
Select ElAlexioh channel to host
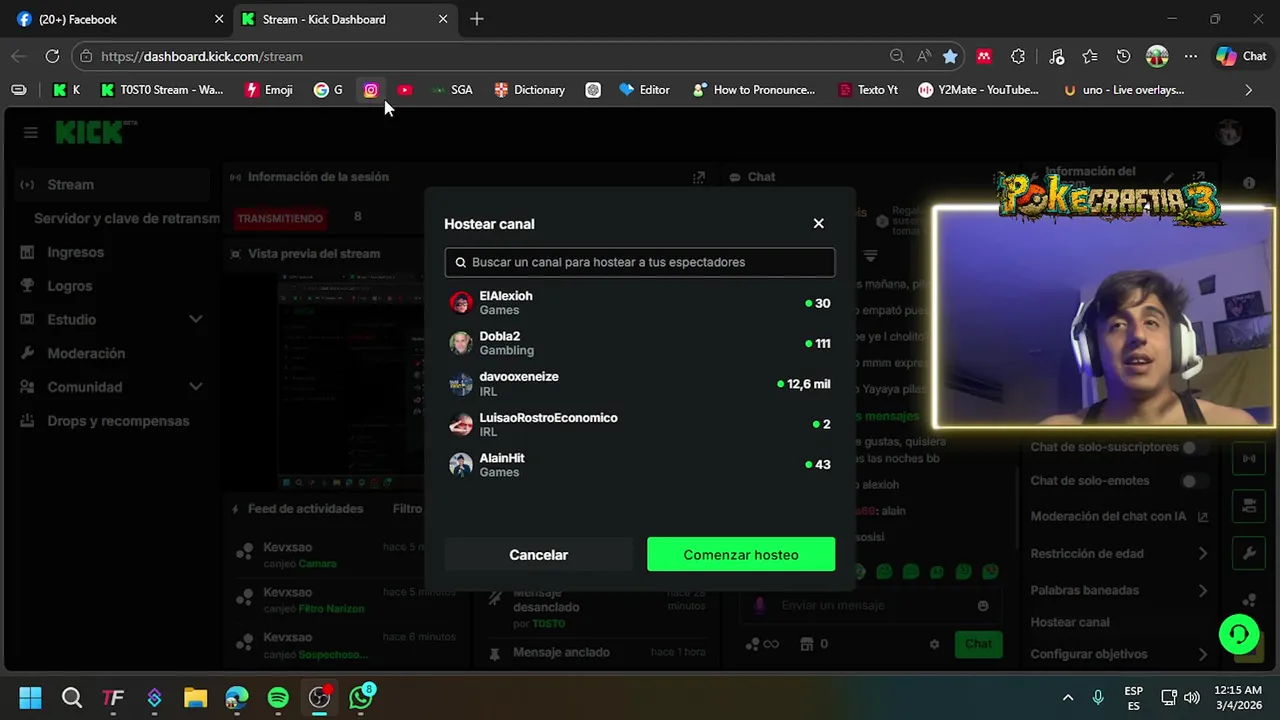point(640,303)
